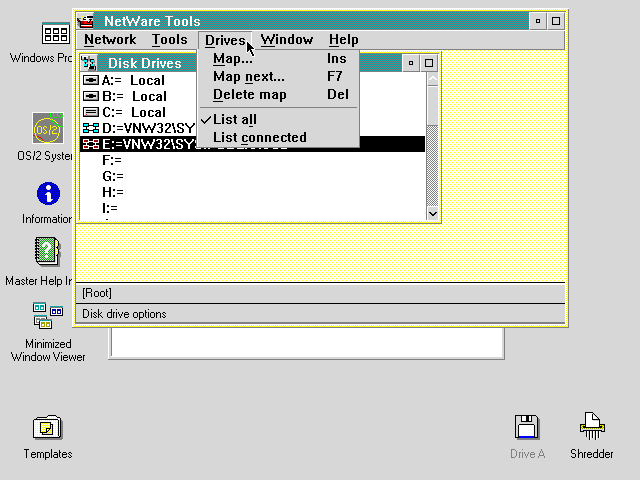This screenshot has width=640, height=480.
Task: Click Disk Drives window system icon
Action: pyautogui.click(x=89, y=63)
